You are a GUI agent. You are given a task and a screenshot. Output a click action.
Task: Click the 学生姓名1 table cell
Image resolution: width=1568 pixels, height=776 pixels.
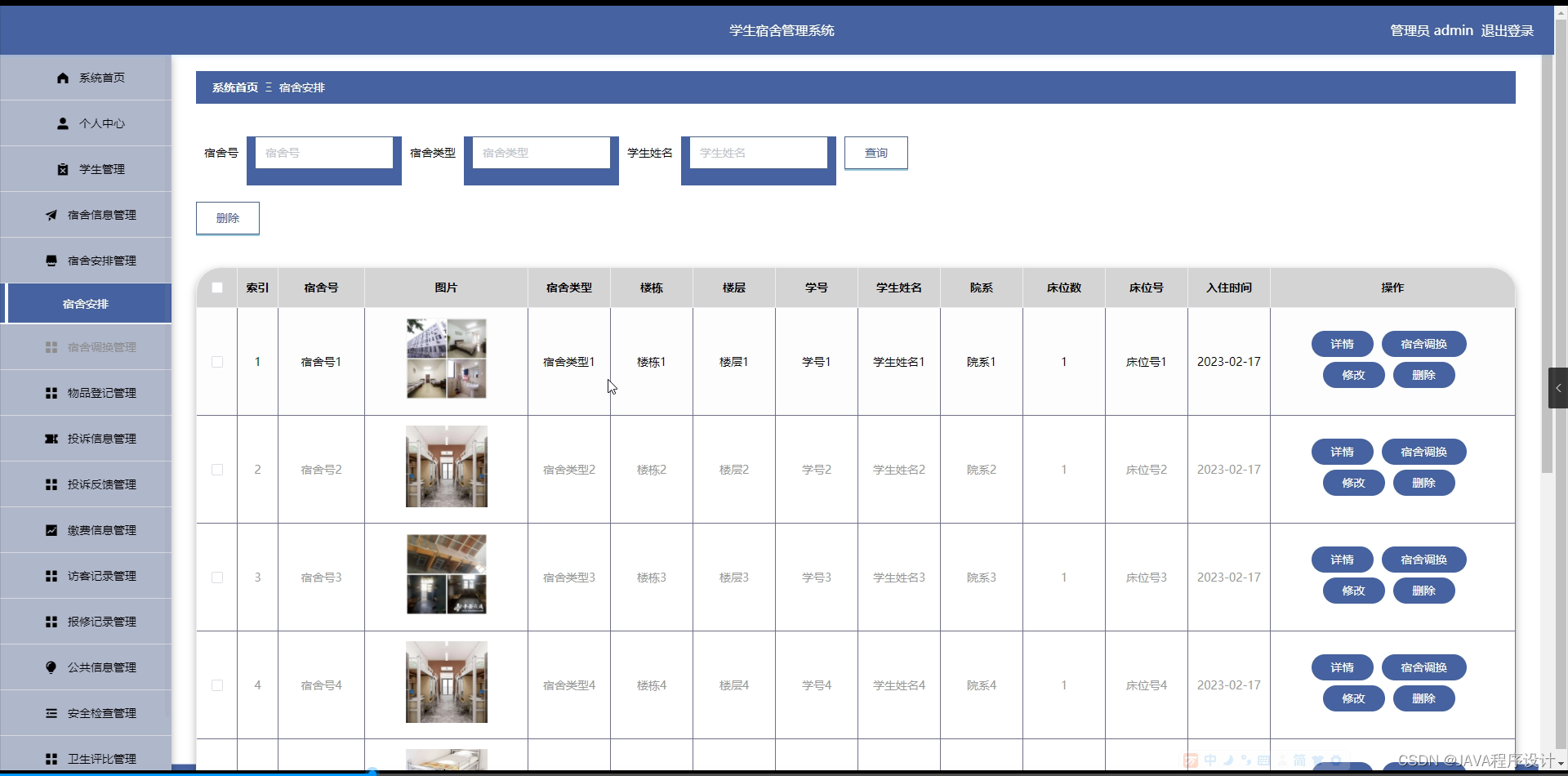(899, 362)
